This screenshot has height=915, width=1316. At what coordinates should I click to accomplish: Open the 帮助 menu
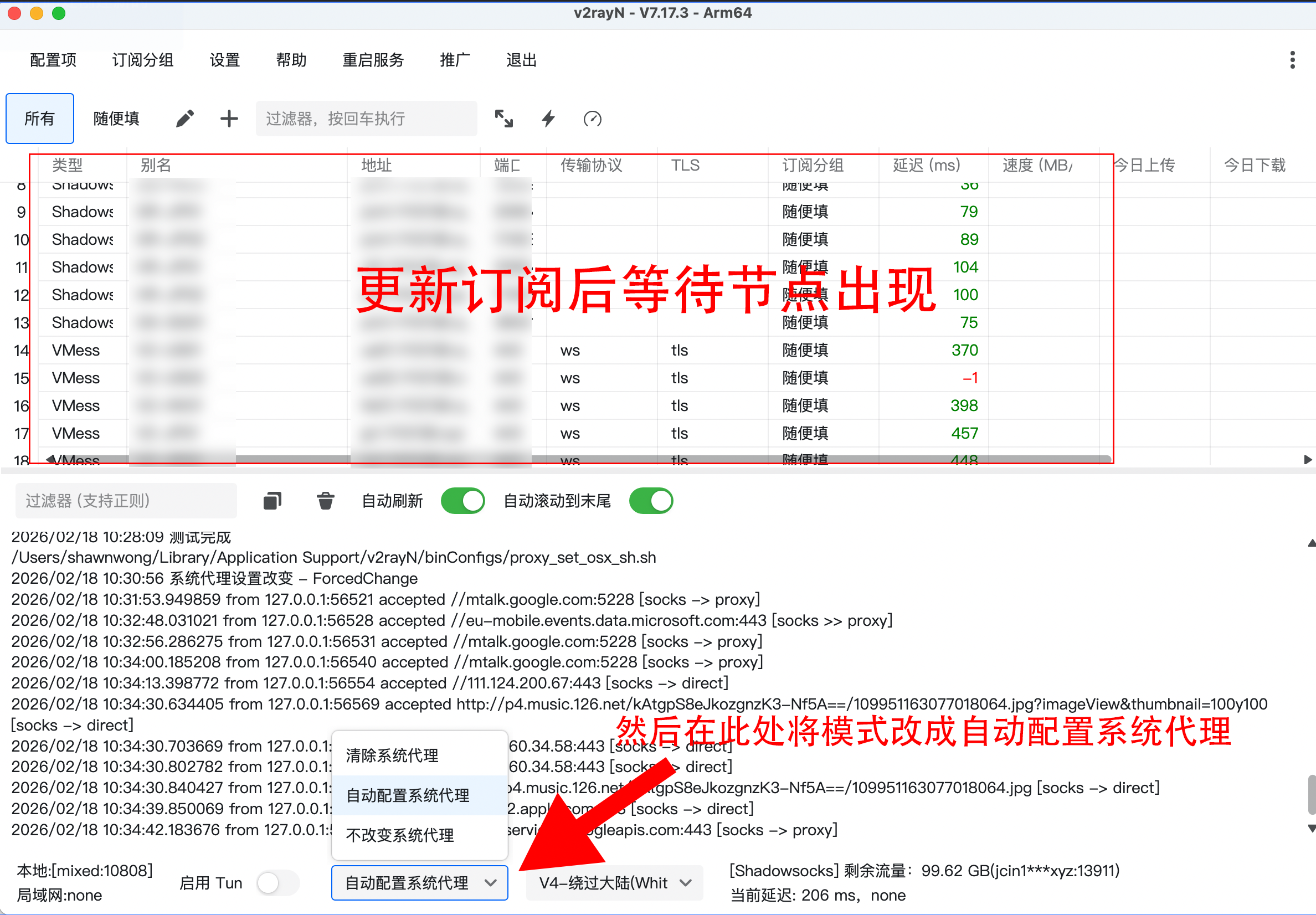click(x=291, y=60)
